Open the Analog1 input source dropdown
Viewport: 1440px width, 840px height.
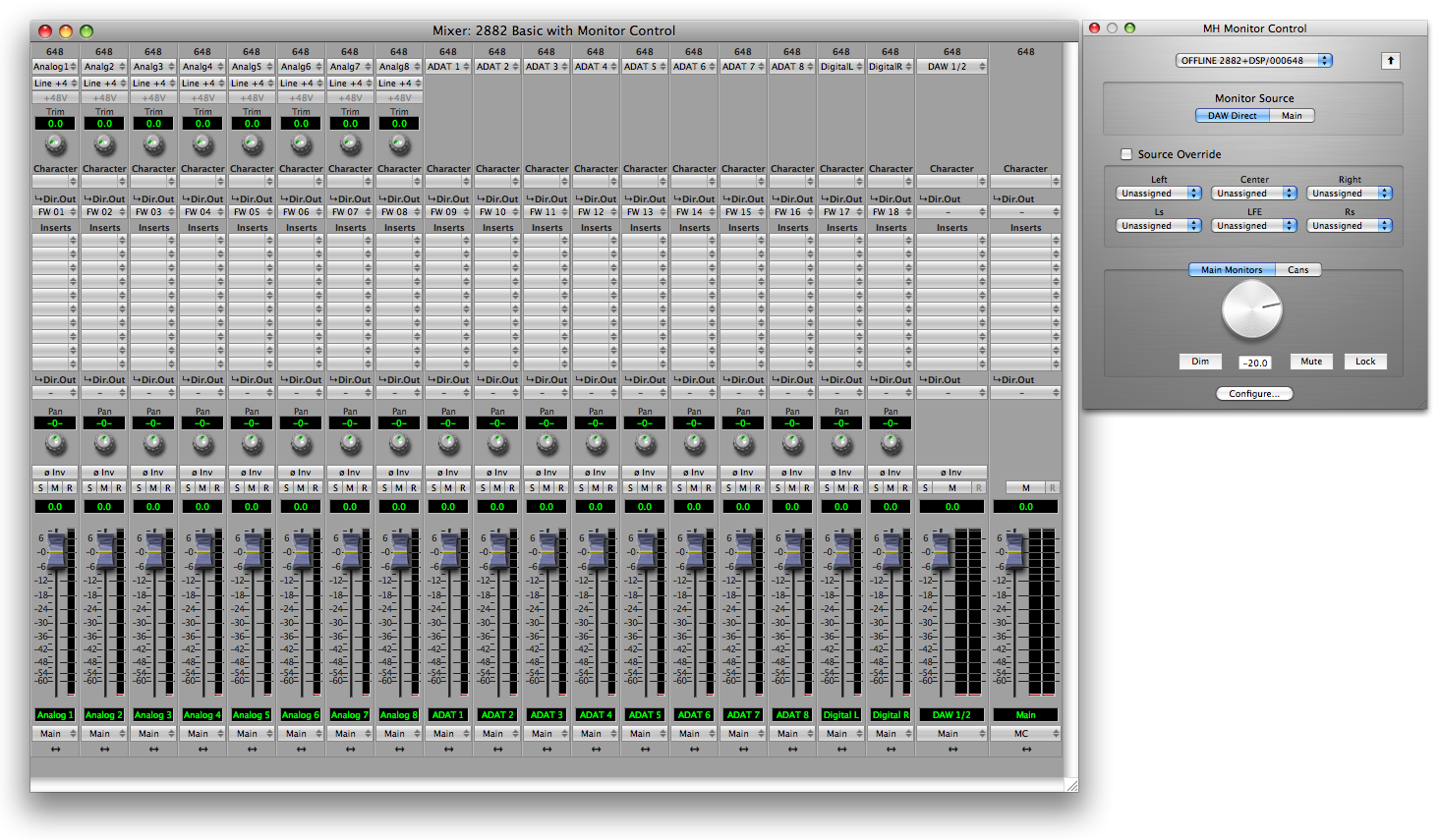click(55, 67)
